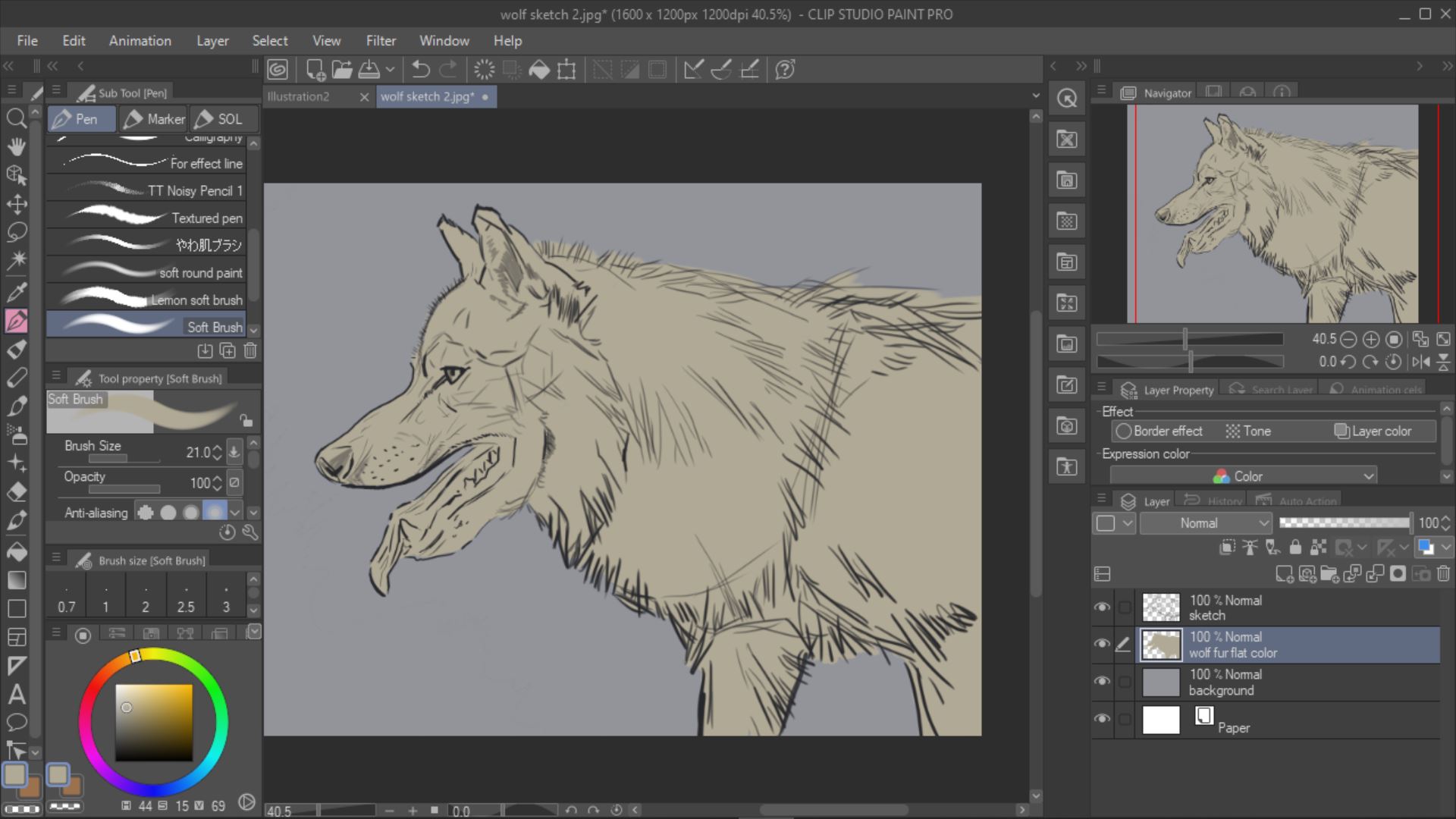The width and height of the screenshot is (1456, 819).
Task: Check the lock box beside the sketch layer
Action: point(1125,607)
